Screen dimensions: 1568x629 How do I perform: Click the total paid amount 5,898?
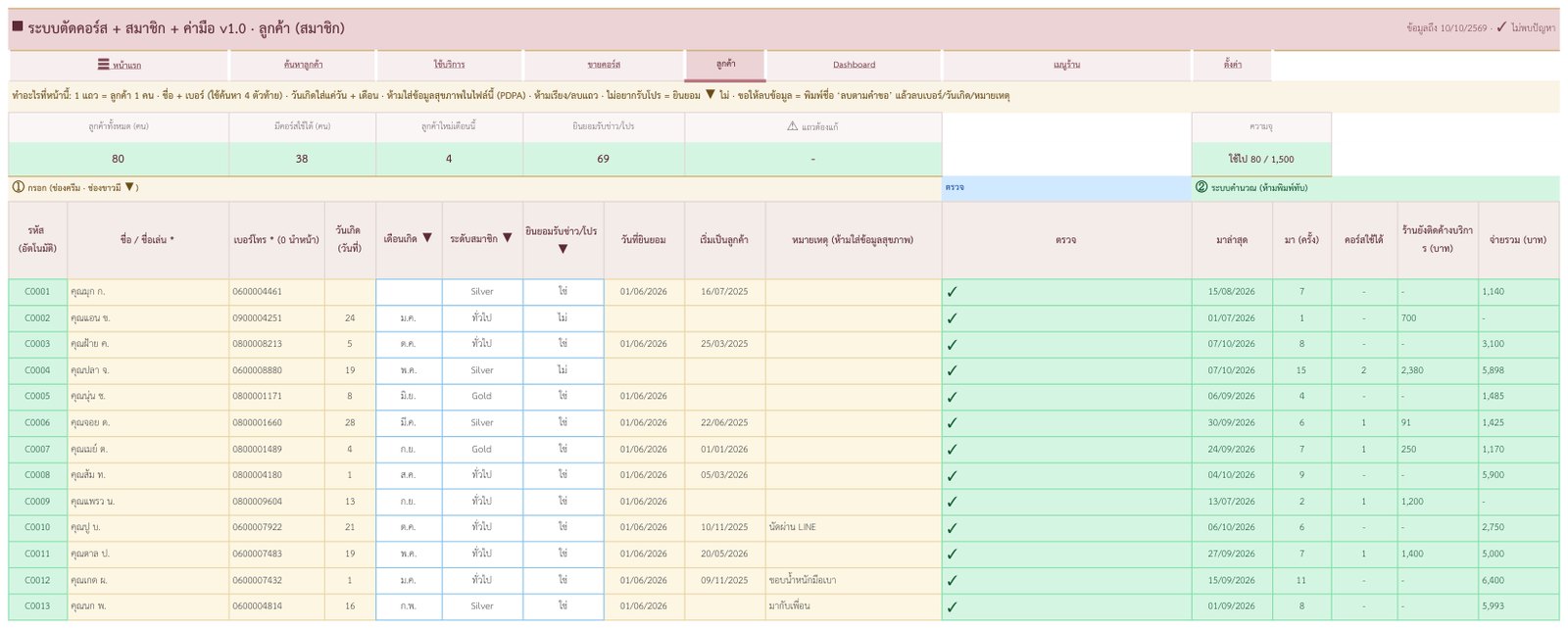(x=1494, y=370)
